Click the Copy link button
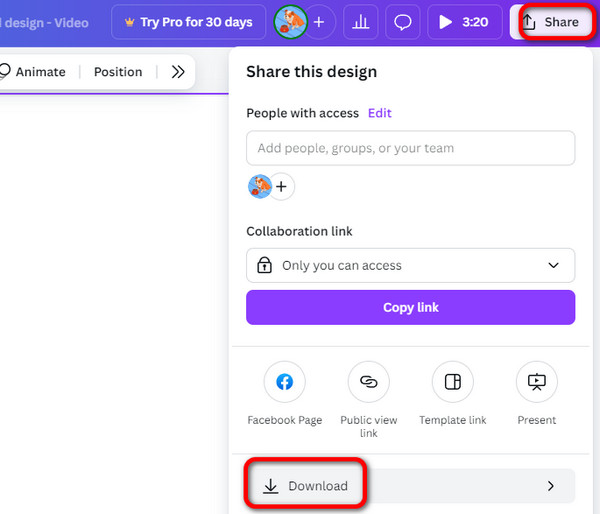This screenshot has height=514, width=600. click(x=410, y=307)
